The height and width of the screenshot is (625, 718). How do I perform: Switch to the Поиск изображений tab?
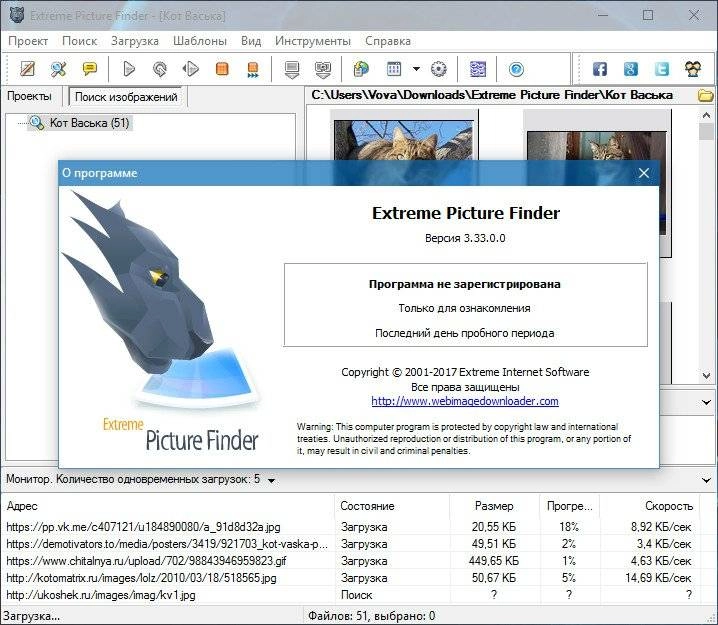coord(126,97)
